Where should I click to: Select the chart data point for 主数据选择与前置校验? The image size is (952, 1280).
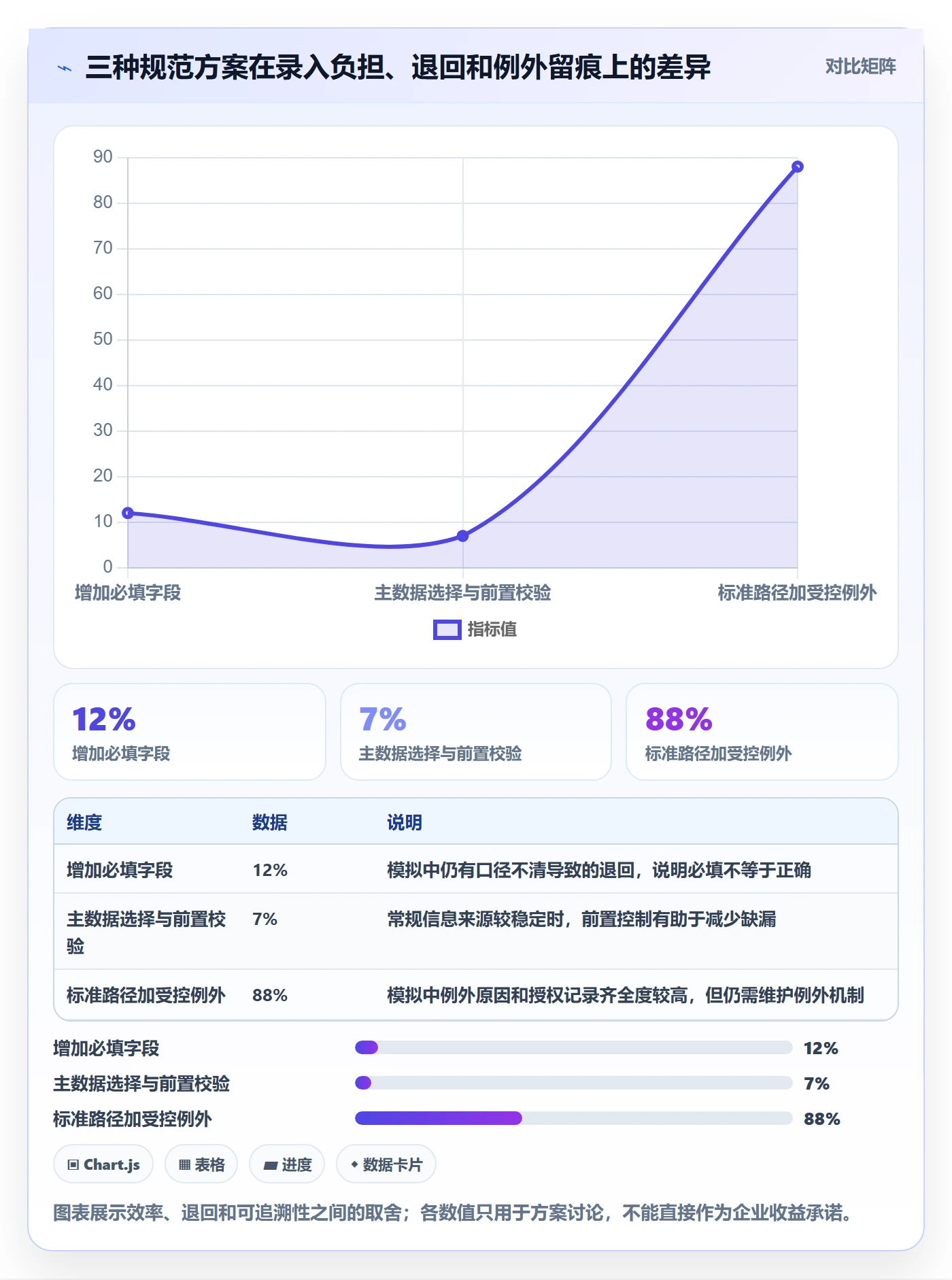(462, 536)
